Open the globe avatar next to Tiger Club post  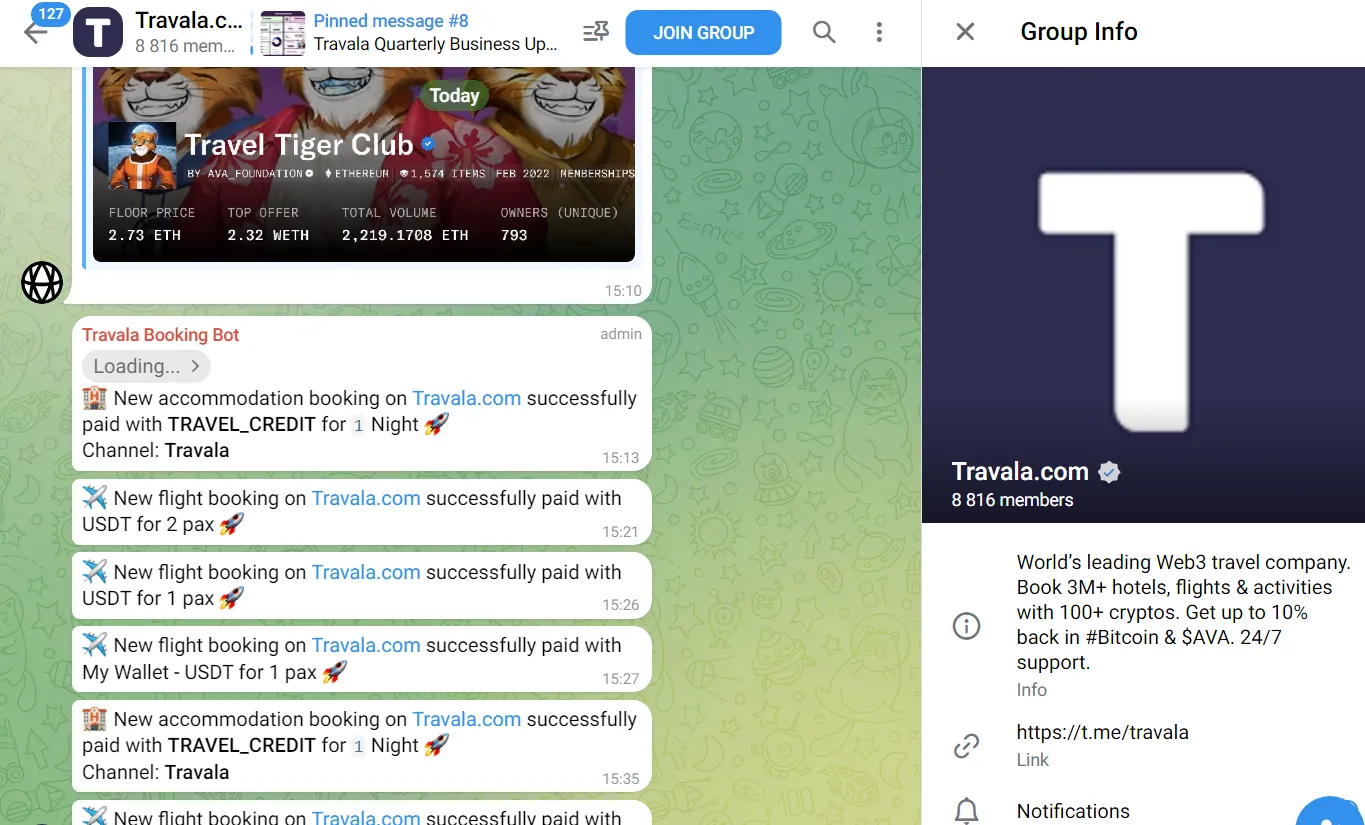(x=42, y=283)
